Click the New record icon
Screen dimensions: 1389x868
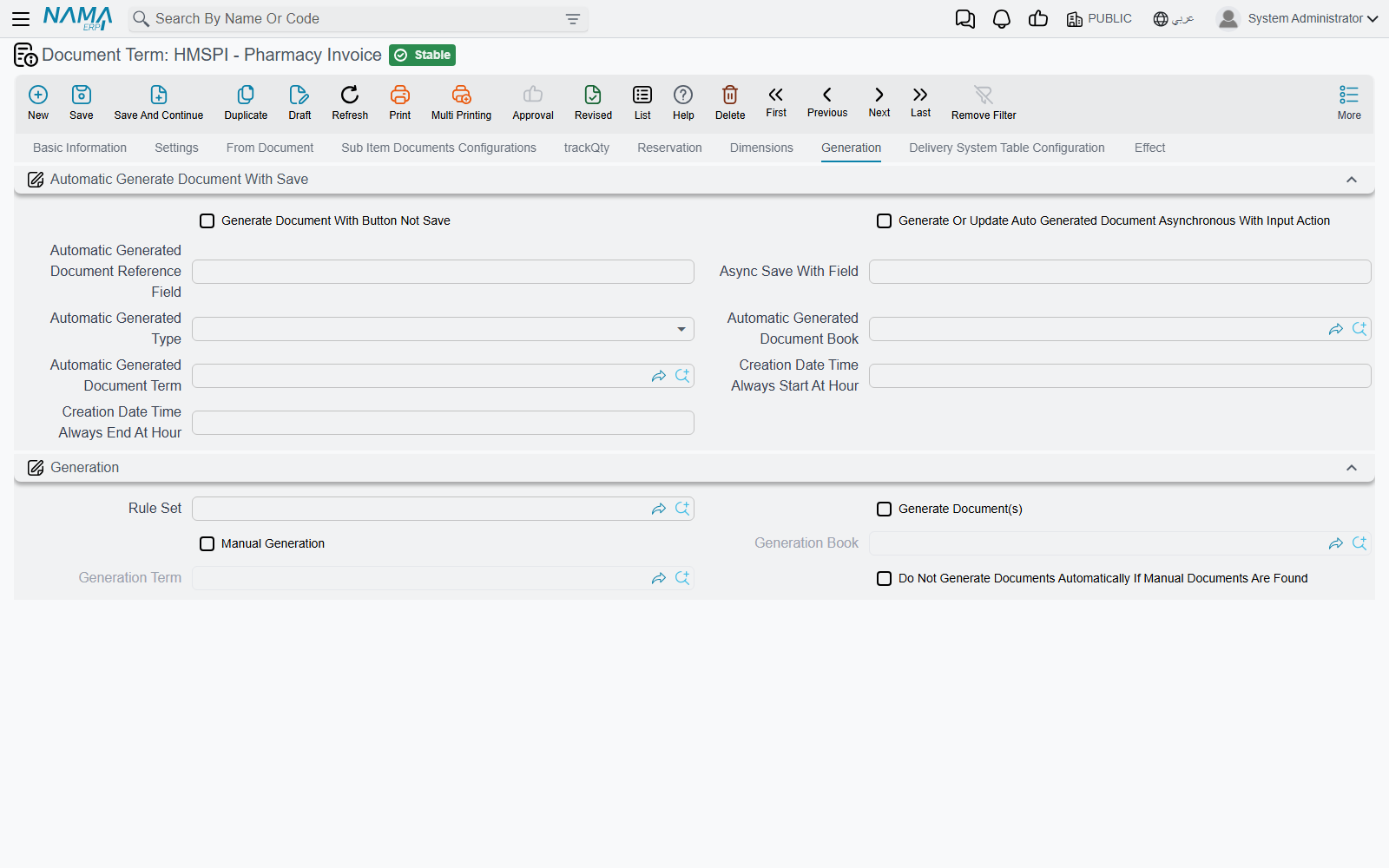(x=38, y=95)
